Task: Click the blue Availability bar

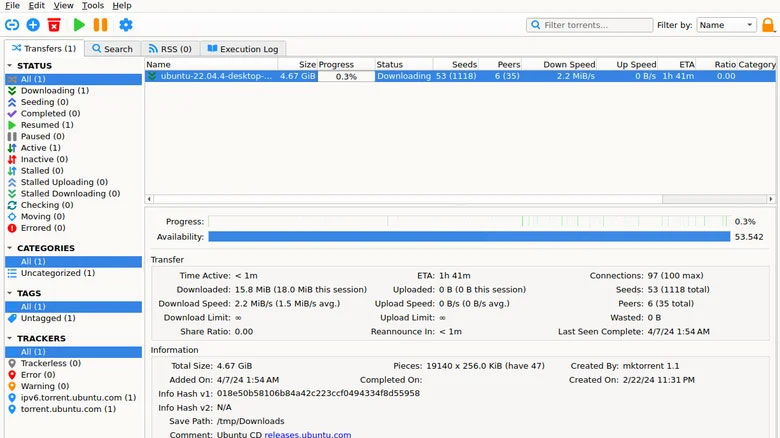Action: [x=469, y=237]
